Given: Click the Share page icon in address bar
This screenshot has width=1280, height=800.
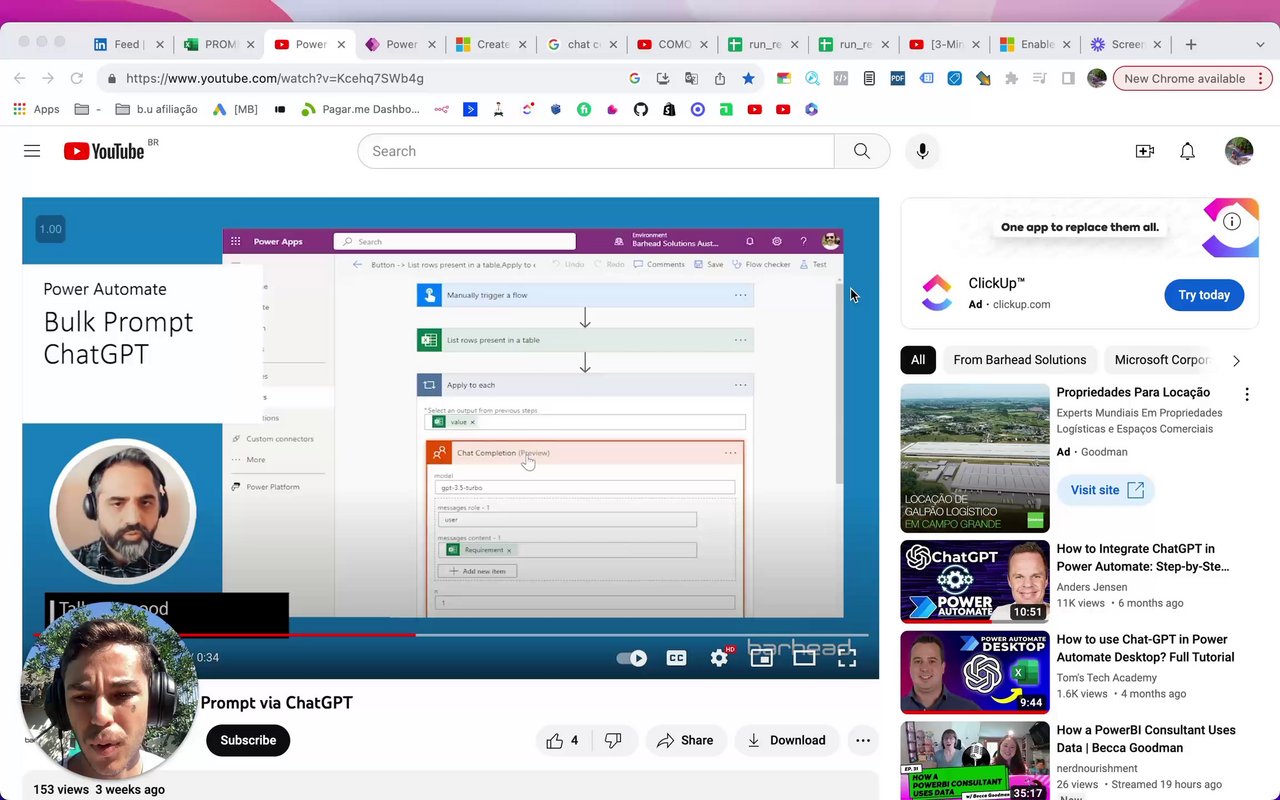Looking at the screenshot, I should 720,78.
